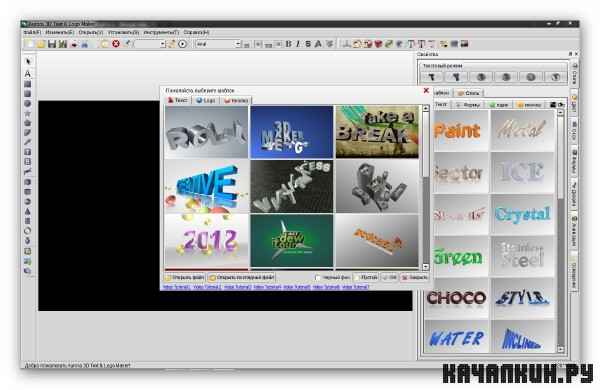This screenshot has height=390, width=600.
Task: Select the Crystal text style preset
Action: [x=522, y=214]
